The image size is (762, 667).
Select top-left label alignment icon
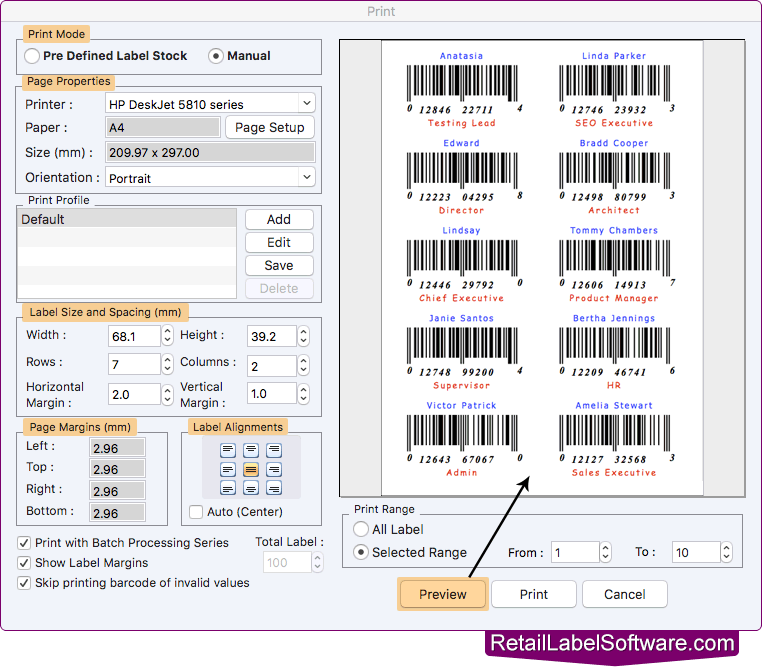coord(228,450)
